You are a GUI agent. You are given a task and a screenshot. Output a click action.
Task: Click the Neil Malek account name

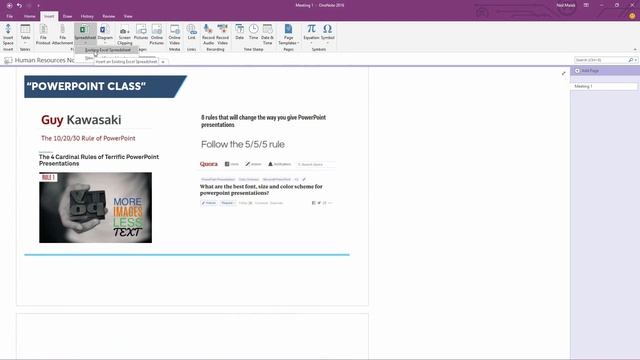coord(565,5)
